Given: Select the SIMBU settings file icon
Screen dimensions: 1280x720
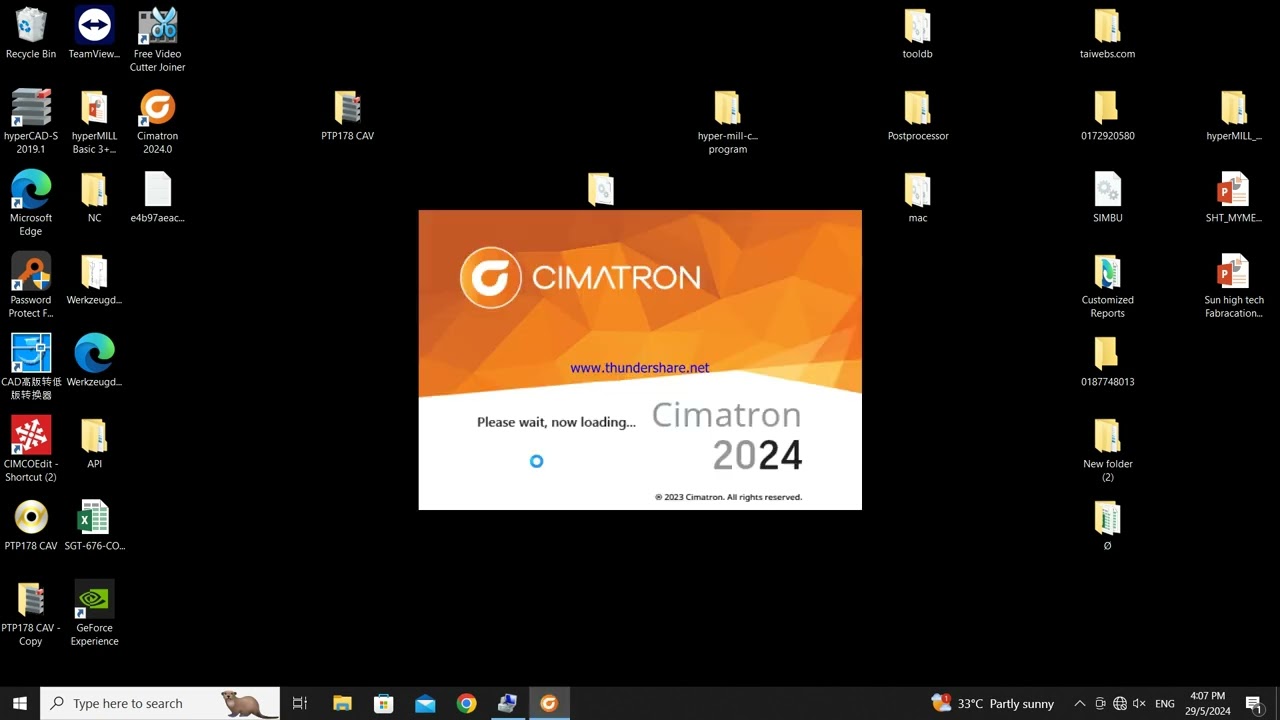Looking at the screenshot, I should (x=1107, y=197).
